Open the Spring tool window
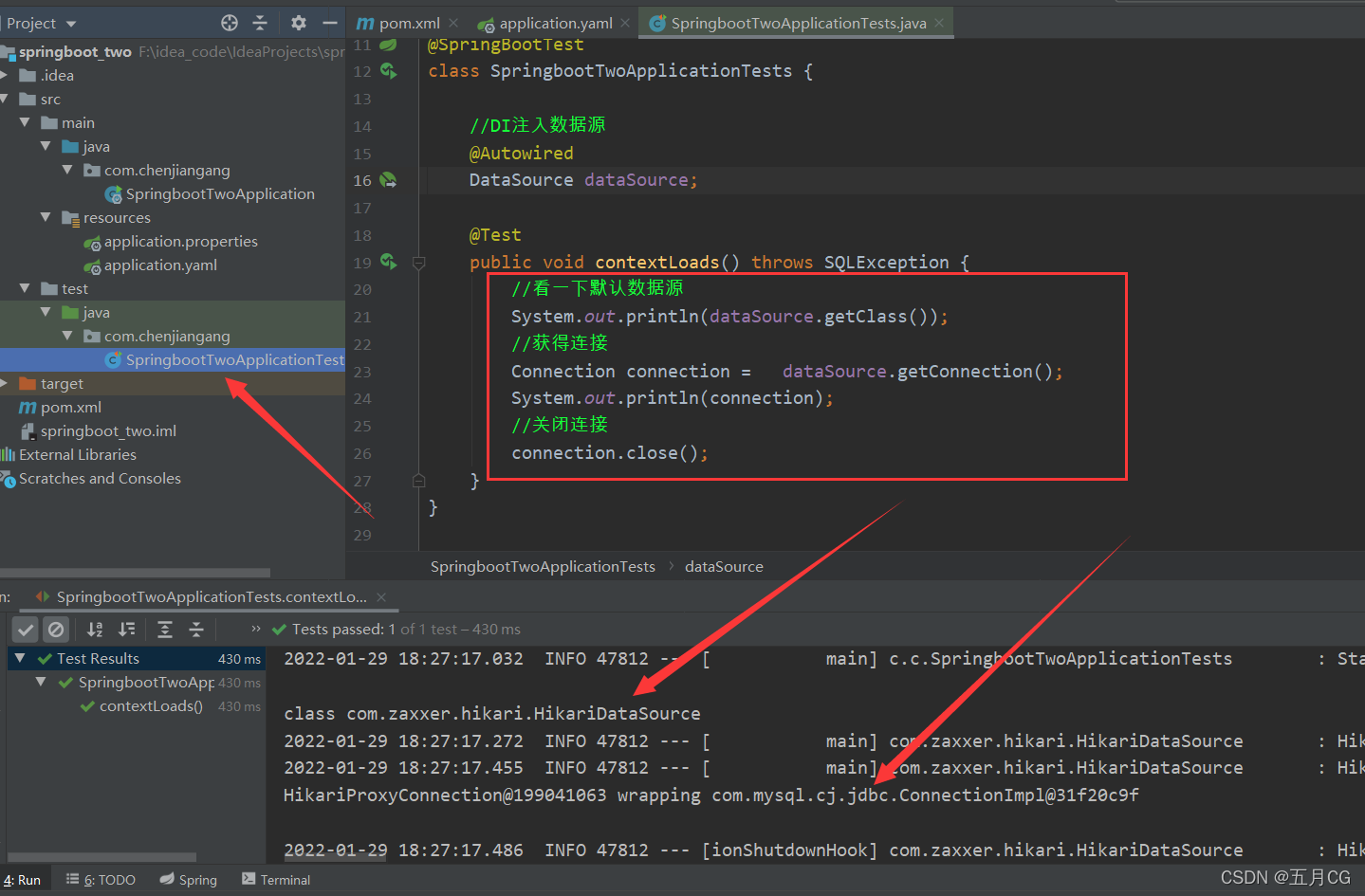 coord(188,880)
